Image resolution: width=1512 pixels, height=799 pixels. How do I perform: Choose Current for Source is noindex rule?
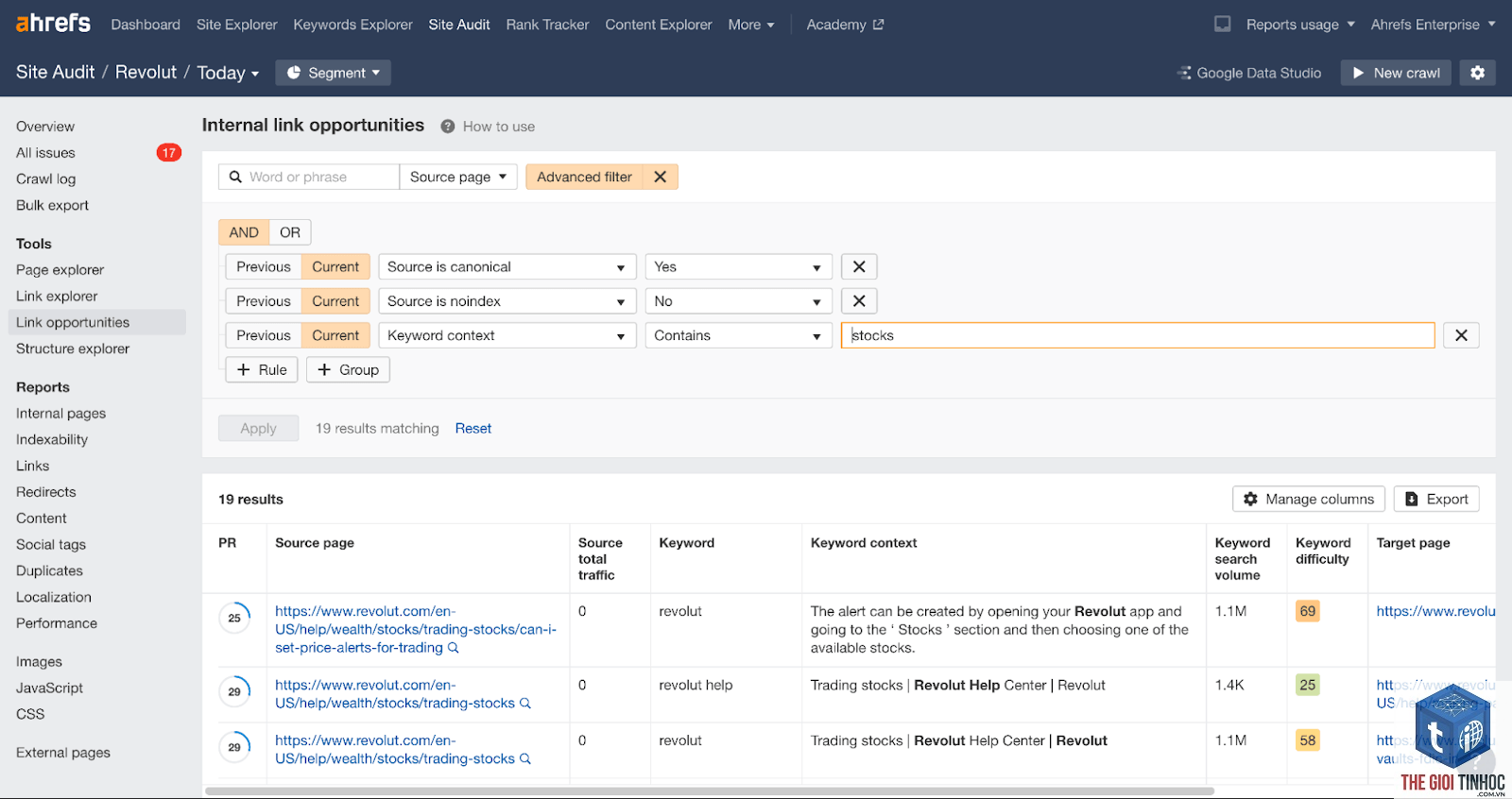pos(335,300)
